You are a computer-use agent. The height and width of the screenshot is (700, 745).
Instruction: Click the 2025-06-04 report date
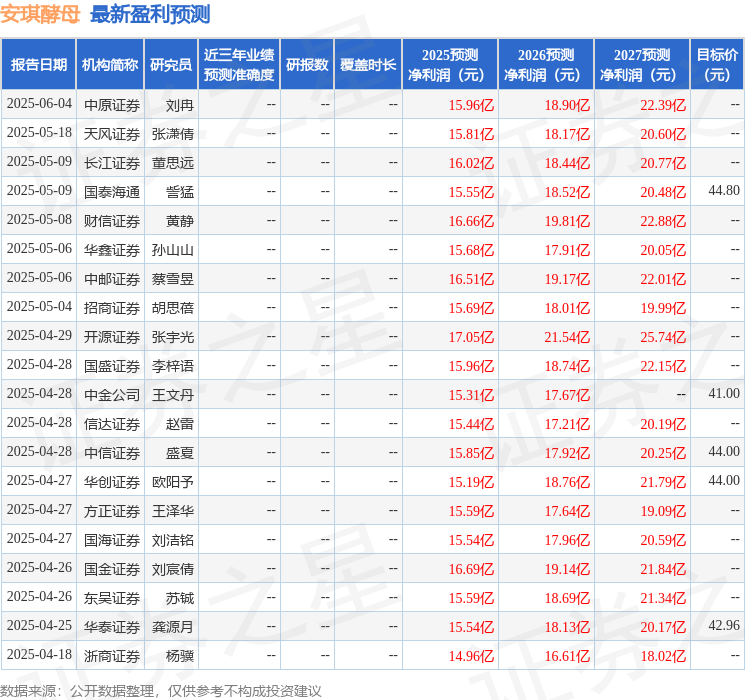point(39,104)
